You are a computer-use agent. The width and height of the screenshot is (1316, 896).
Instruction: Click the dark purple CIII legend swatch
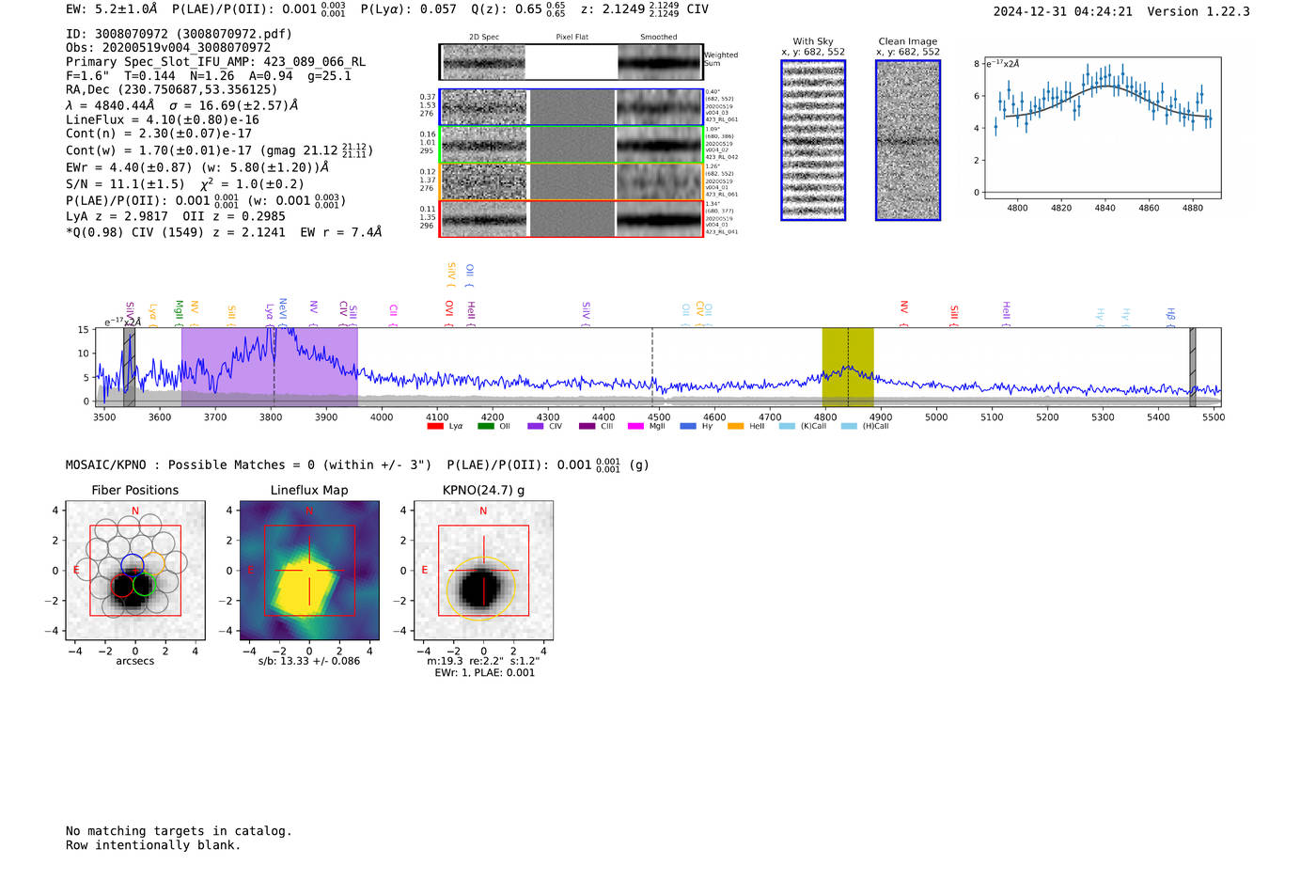click(587, 426)
